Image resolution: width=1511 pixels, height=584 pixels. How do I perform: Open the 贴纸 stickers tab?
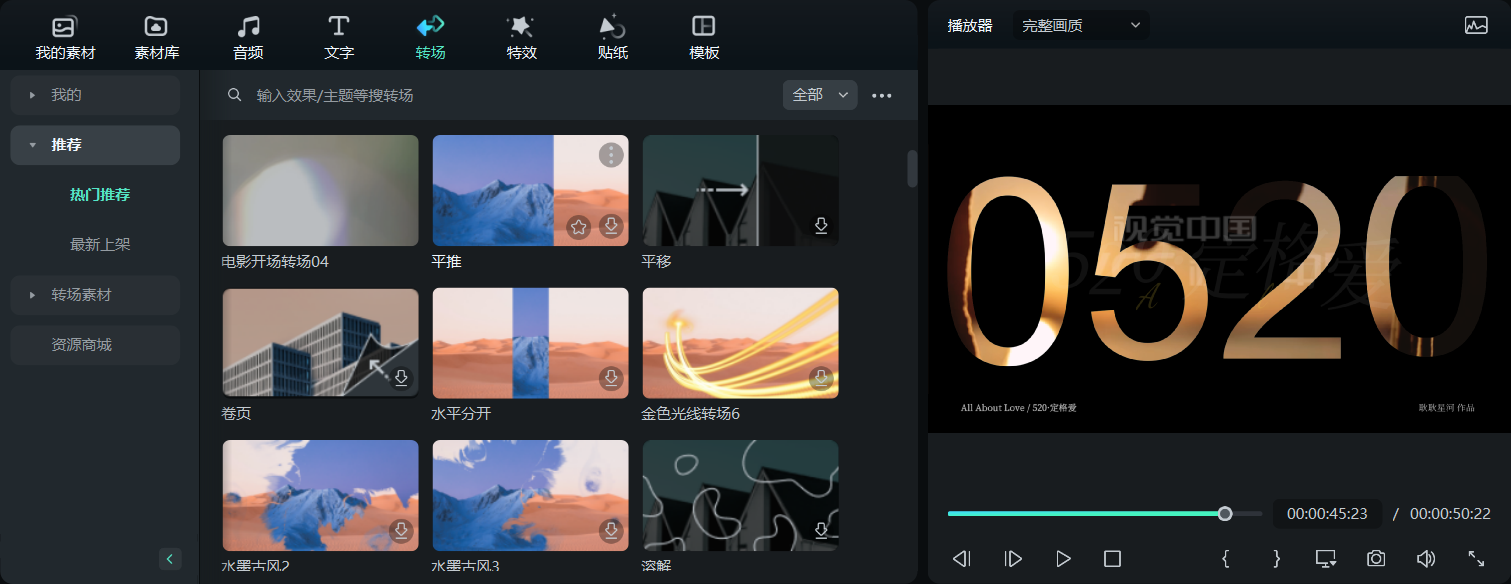pos(612,39)
